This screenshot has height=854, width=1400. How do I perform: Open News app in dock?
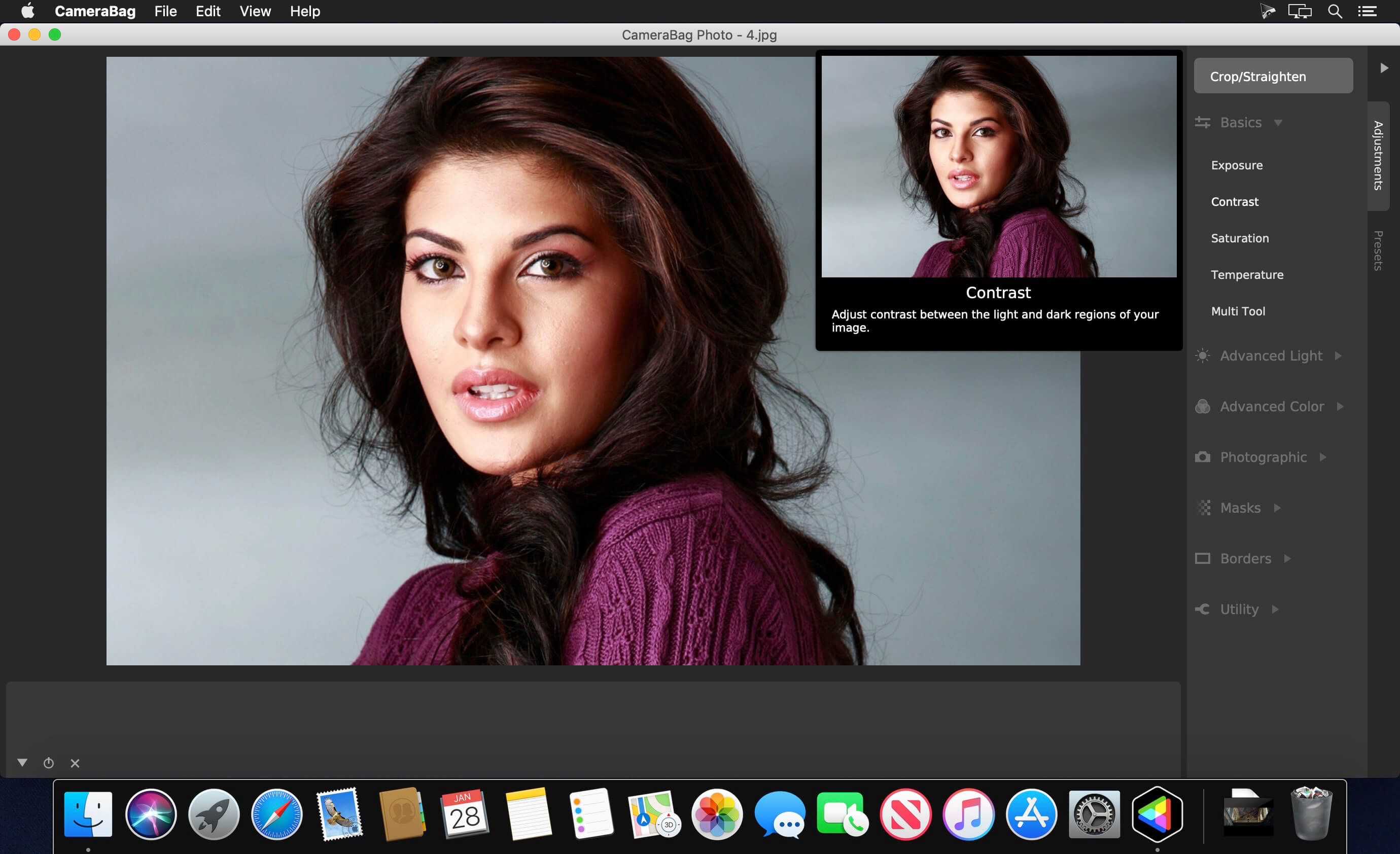[x=905, y=813]
